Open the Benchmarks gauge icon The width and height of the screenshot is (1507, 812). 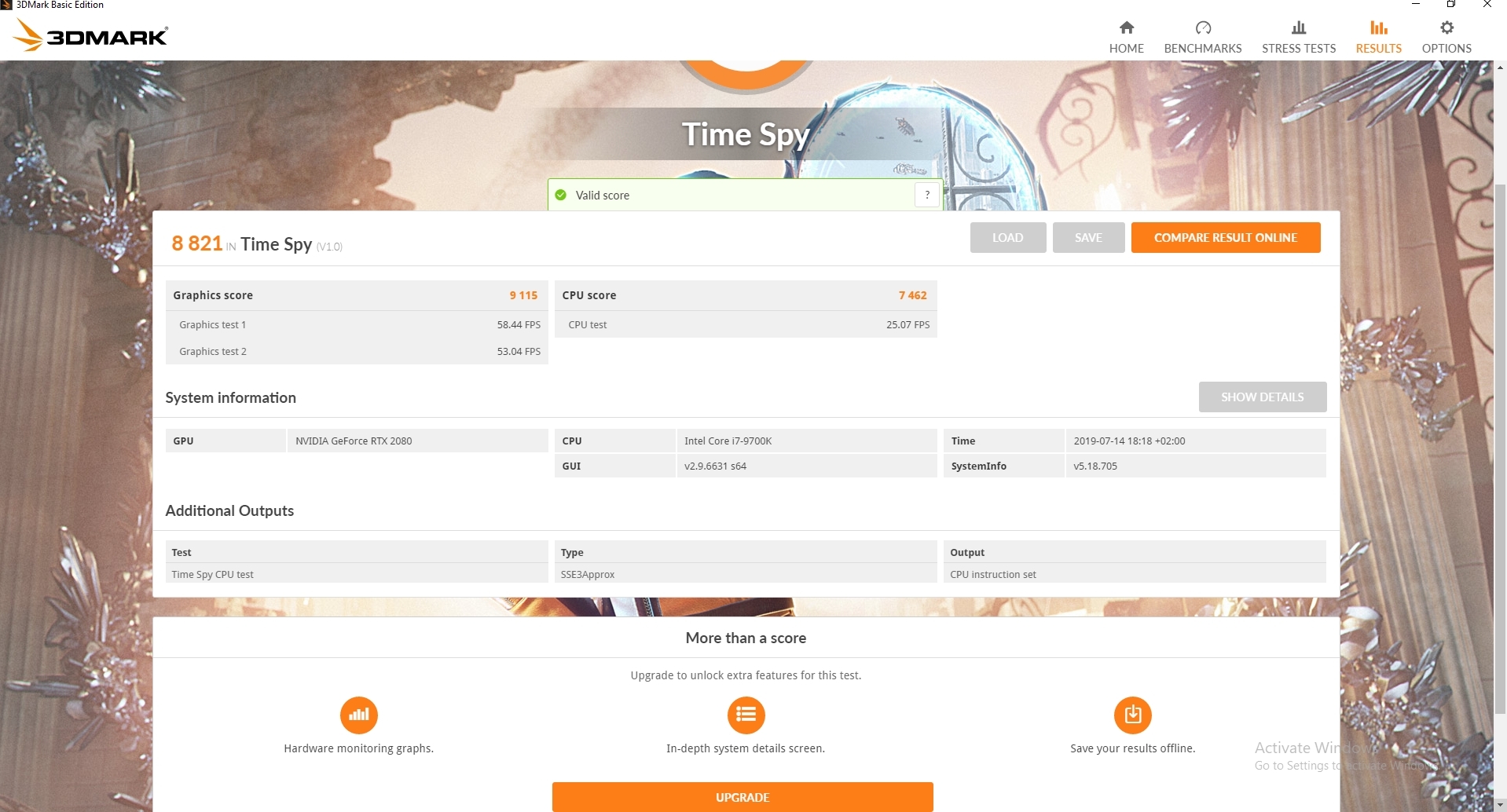[x=1203, y=27]
